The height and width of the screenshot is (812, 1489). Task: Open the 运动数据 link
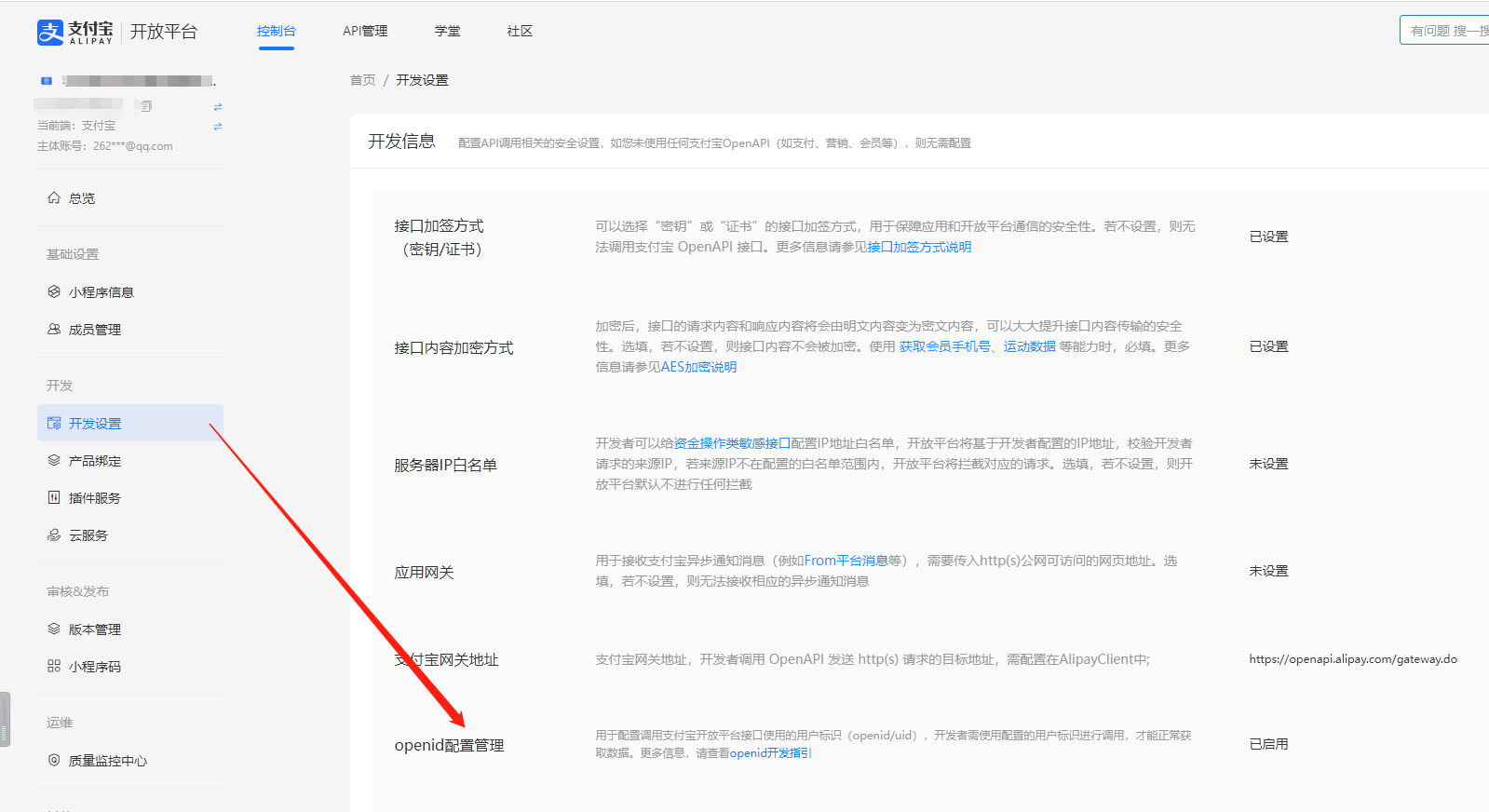(1030, 346)
